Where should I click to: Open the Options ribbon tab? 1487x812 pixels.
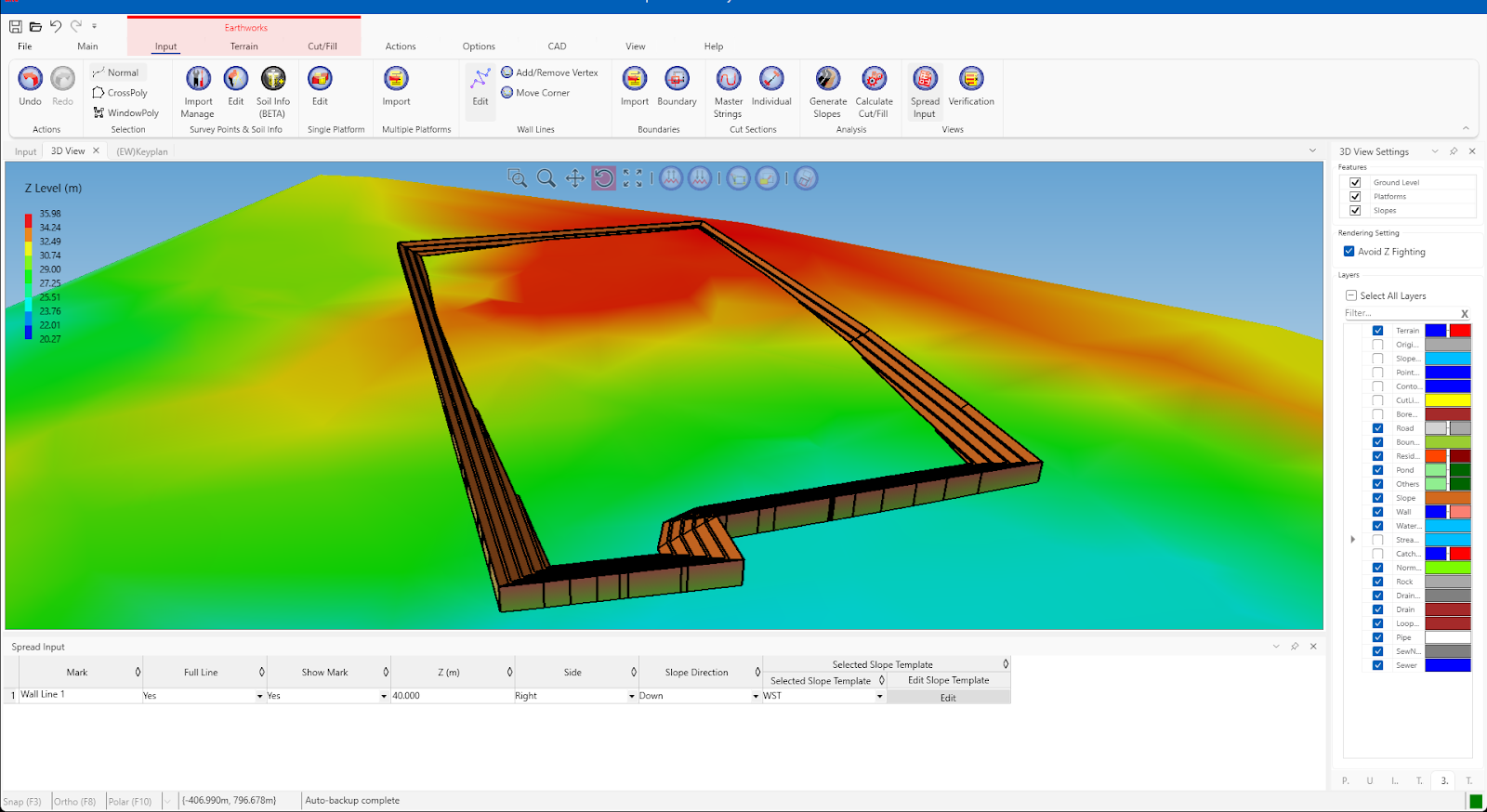pos(479,46)
